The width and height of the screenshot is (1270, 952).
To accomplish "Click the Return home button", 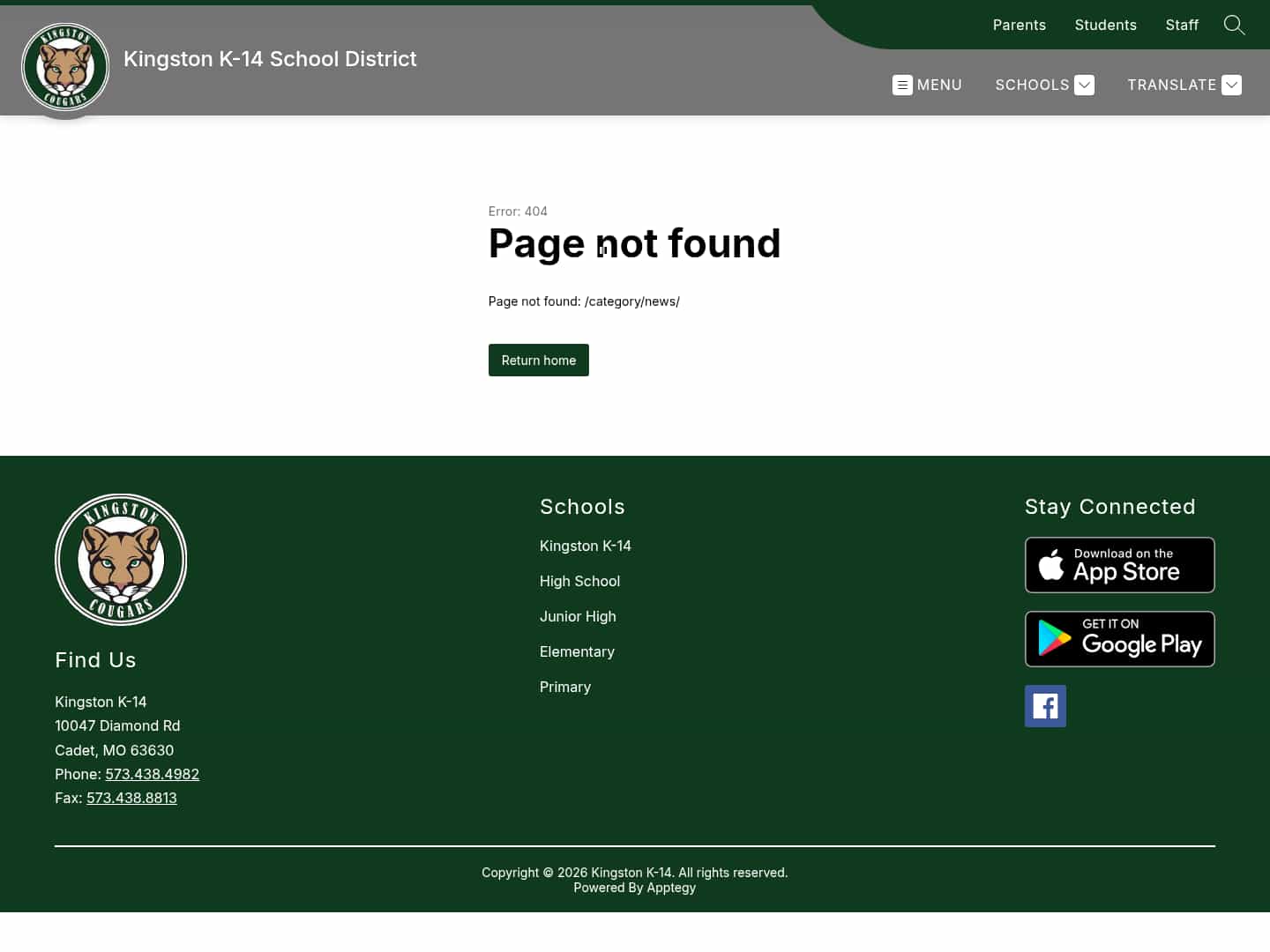I will 538,360.
